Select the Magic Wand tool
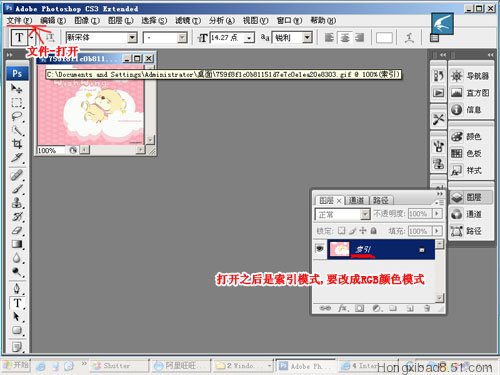Viewport: 500px width, 375px height. 16,130
